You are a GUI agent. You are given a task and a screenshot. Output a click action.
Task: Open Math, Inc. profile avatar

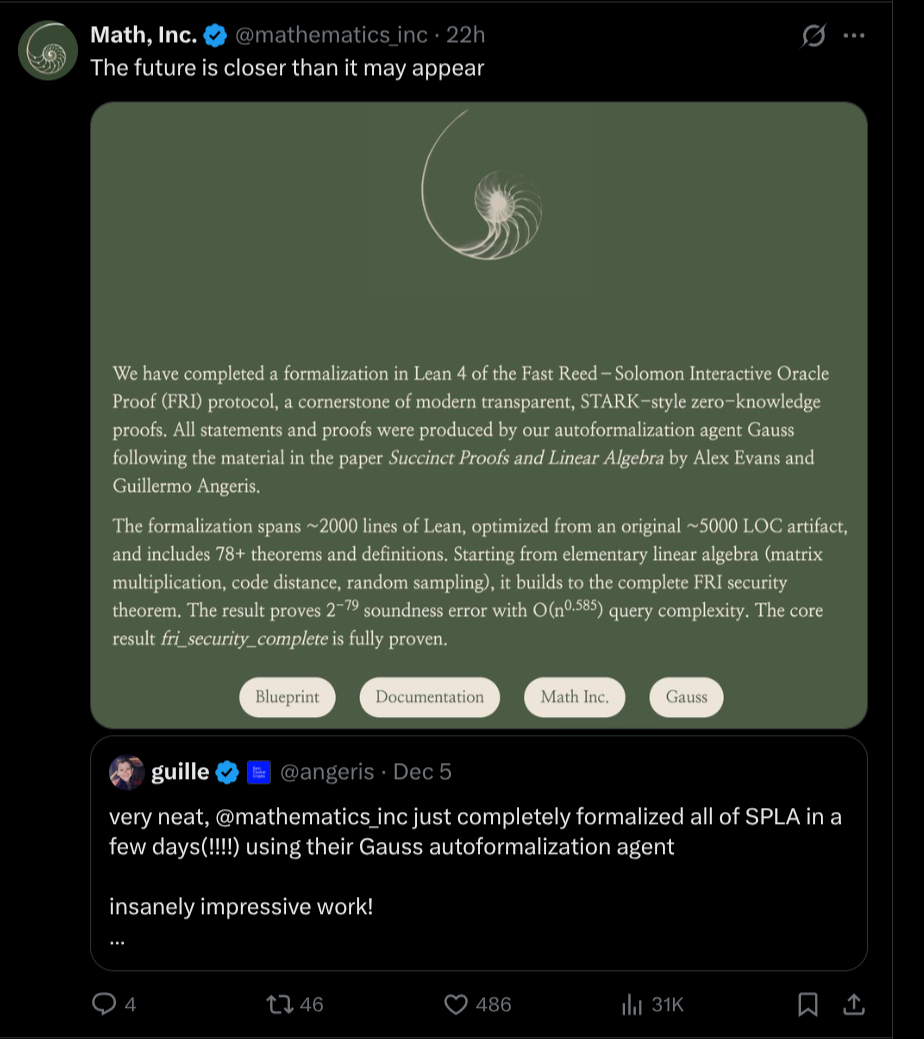point(48,49)
